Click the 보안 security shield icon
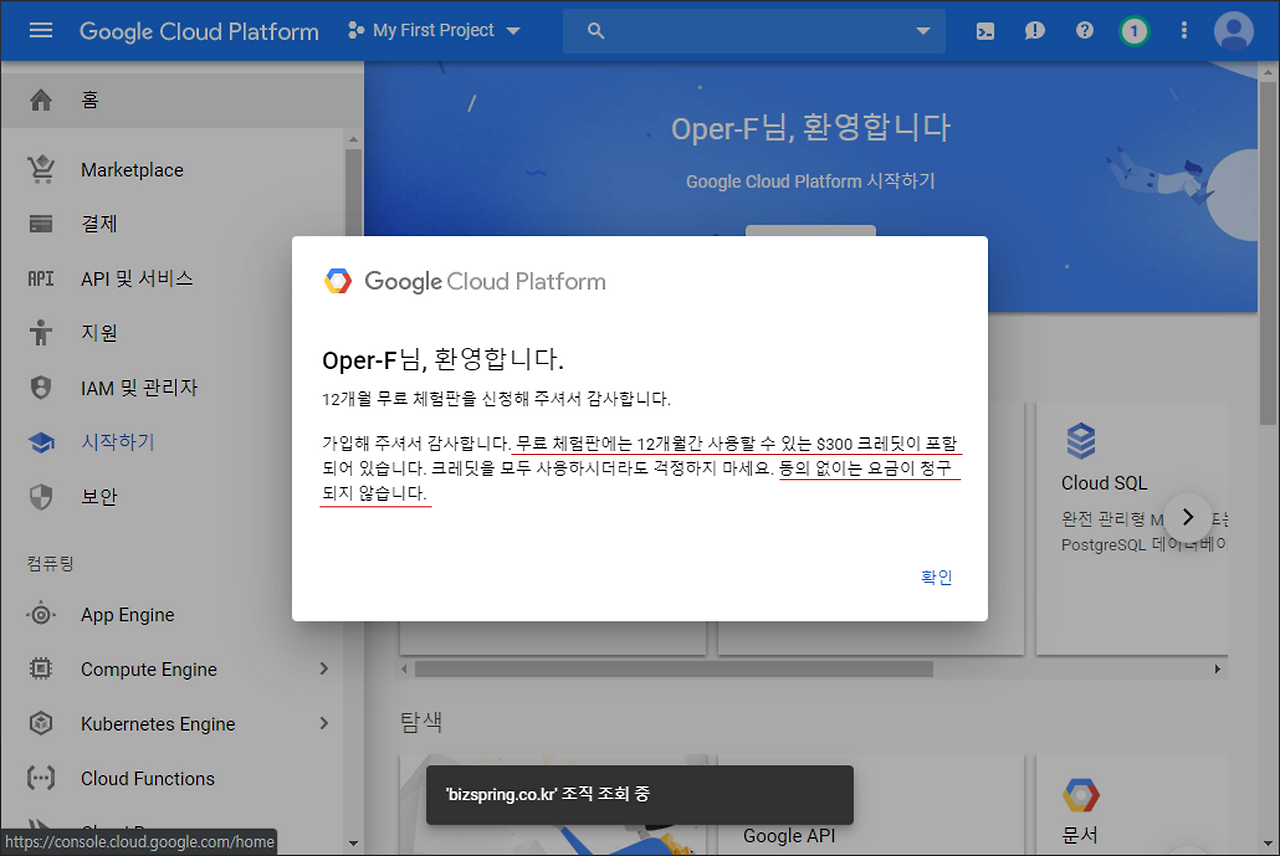 point(41,496)
